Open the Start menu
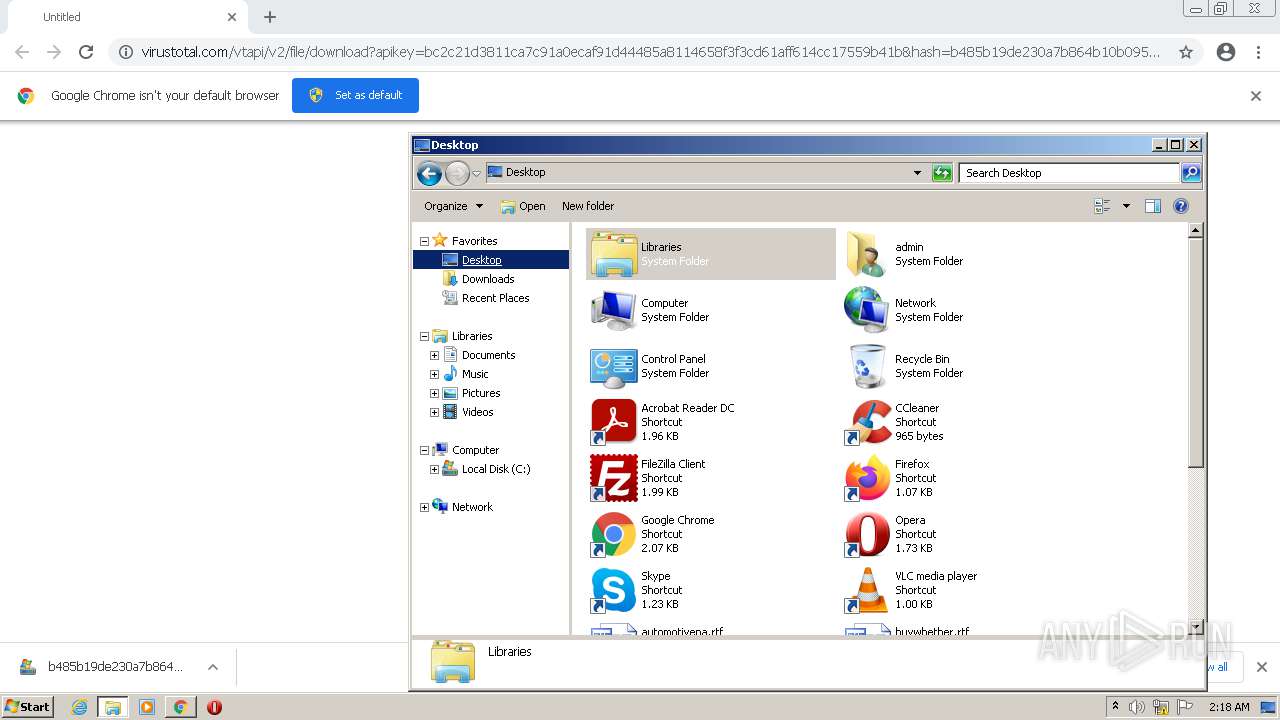The height and width of the screenshot is (720, 1280). (x=27, y=707)
